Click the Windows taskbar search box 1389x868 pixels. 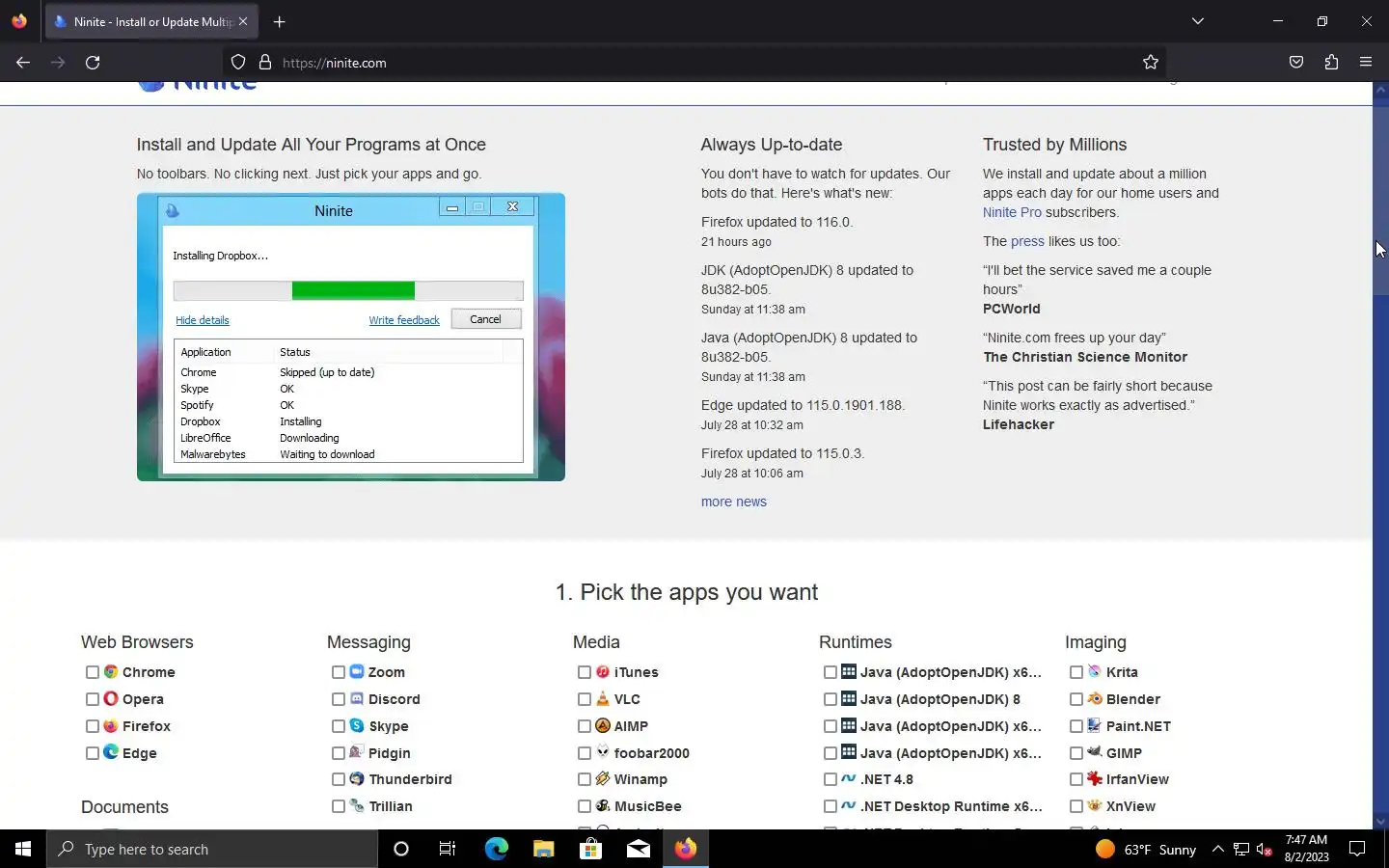[x=212, y=849]
